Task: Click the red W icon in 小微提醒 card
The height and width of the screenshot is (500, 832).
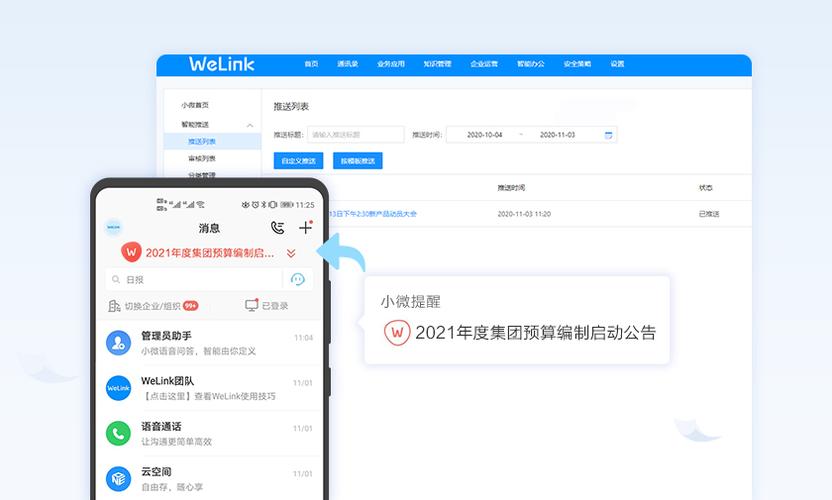Action: [x=397, y=333]
